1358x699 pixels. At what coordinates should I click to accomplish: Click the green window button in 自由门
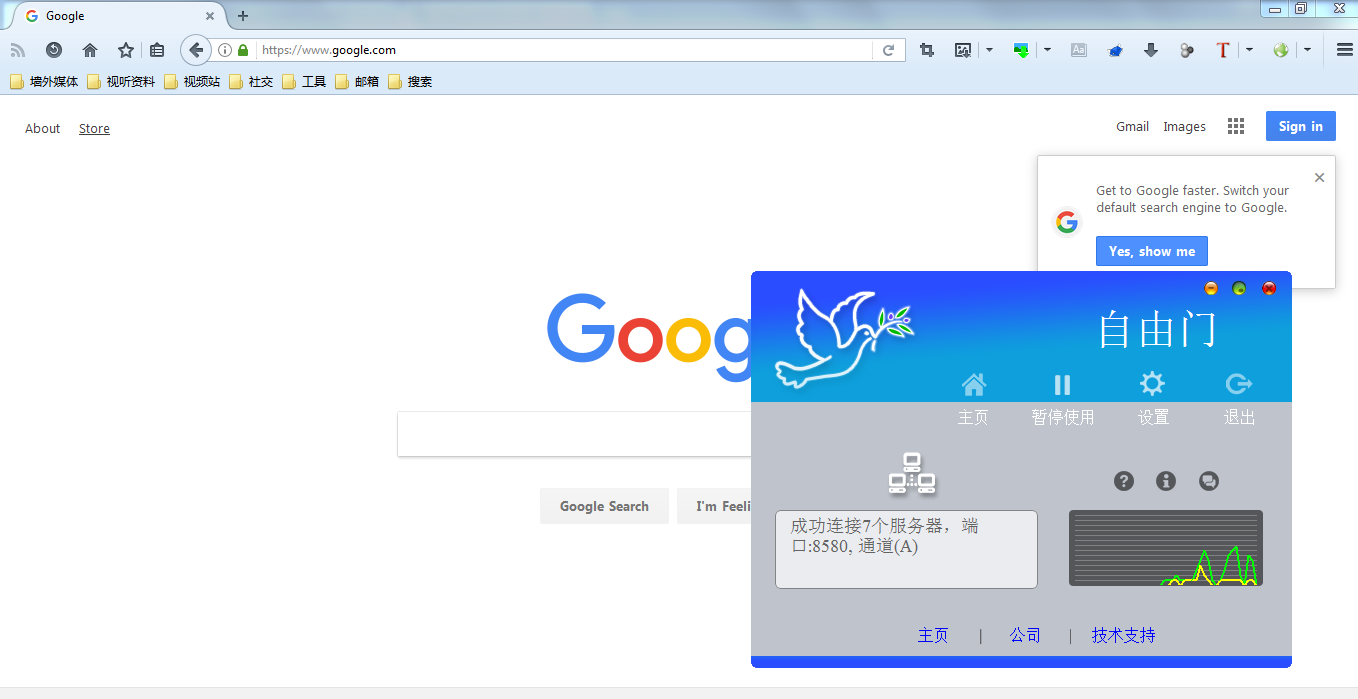(x=1239, y=288)
